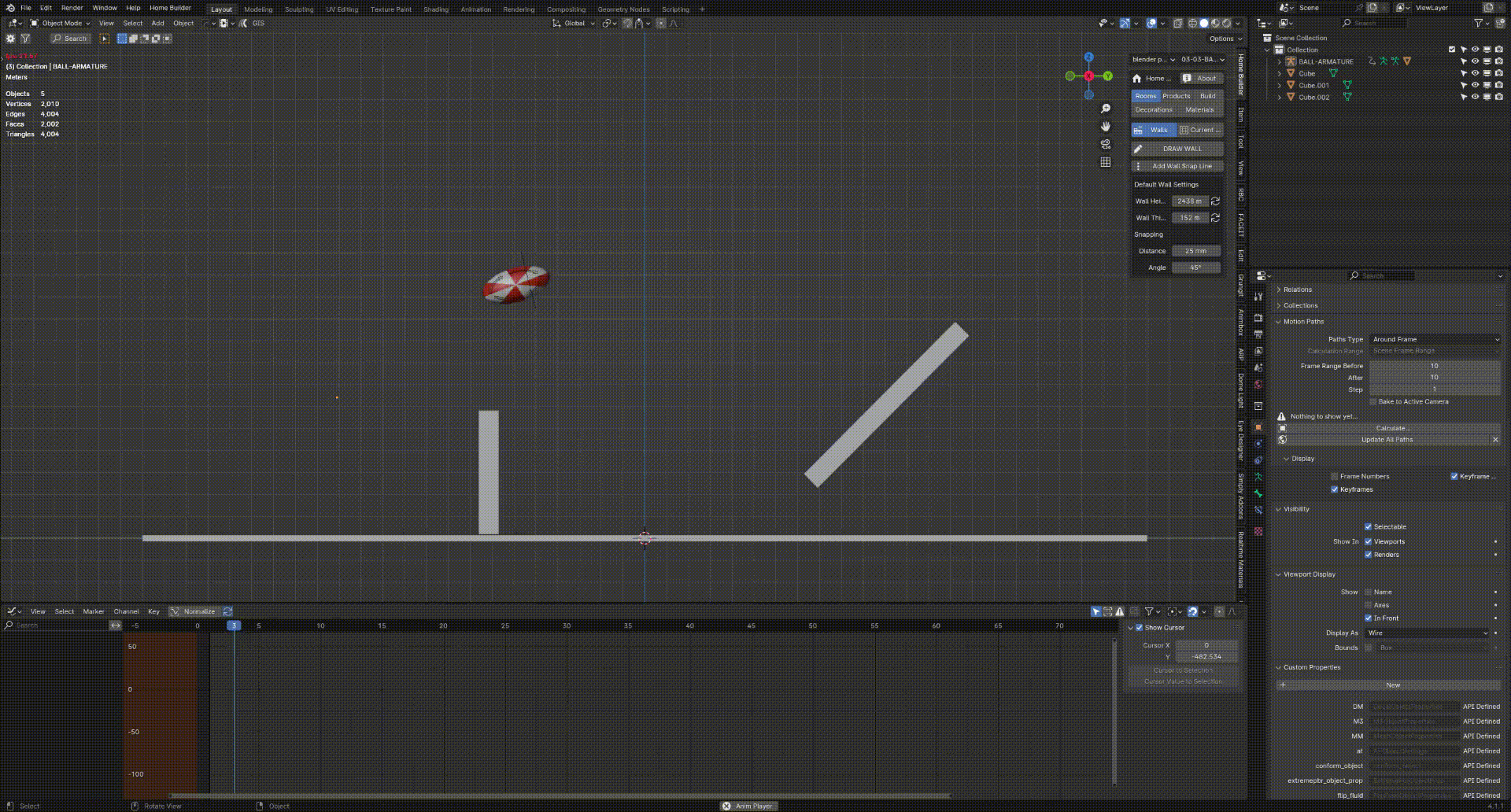Open the Paths Type Around Frame dropdown

(x=1435, y=339)
